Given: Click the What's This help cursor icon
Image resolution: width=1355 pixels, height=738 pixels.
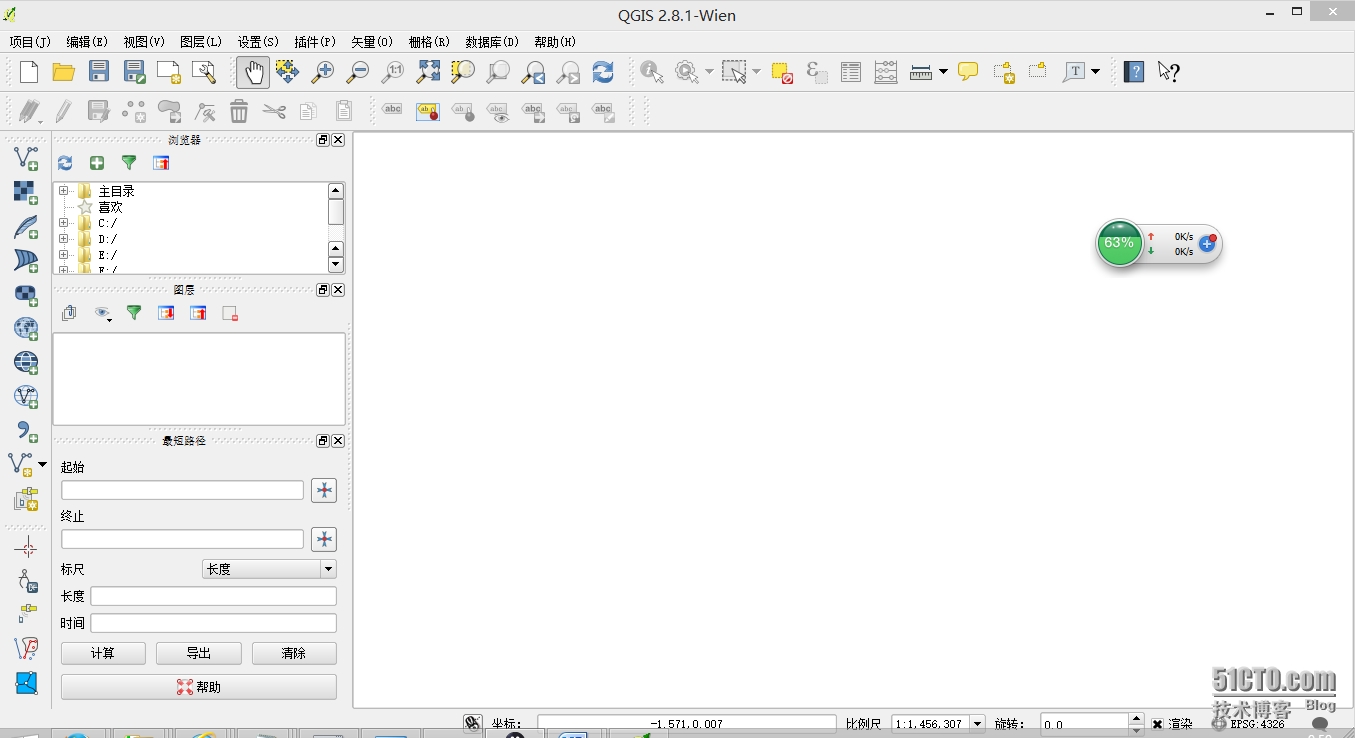Looking at the screenshot, I should (x=1169, y=72).
